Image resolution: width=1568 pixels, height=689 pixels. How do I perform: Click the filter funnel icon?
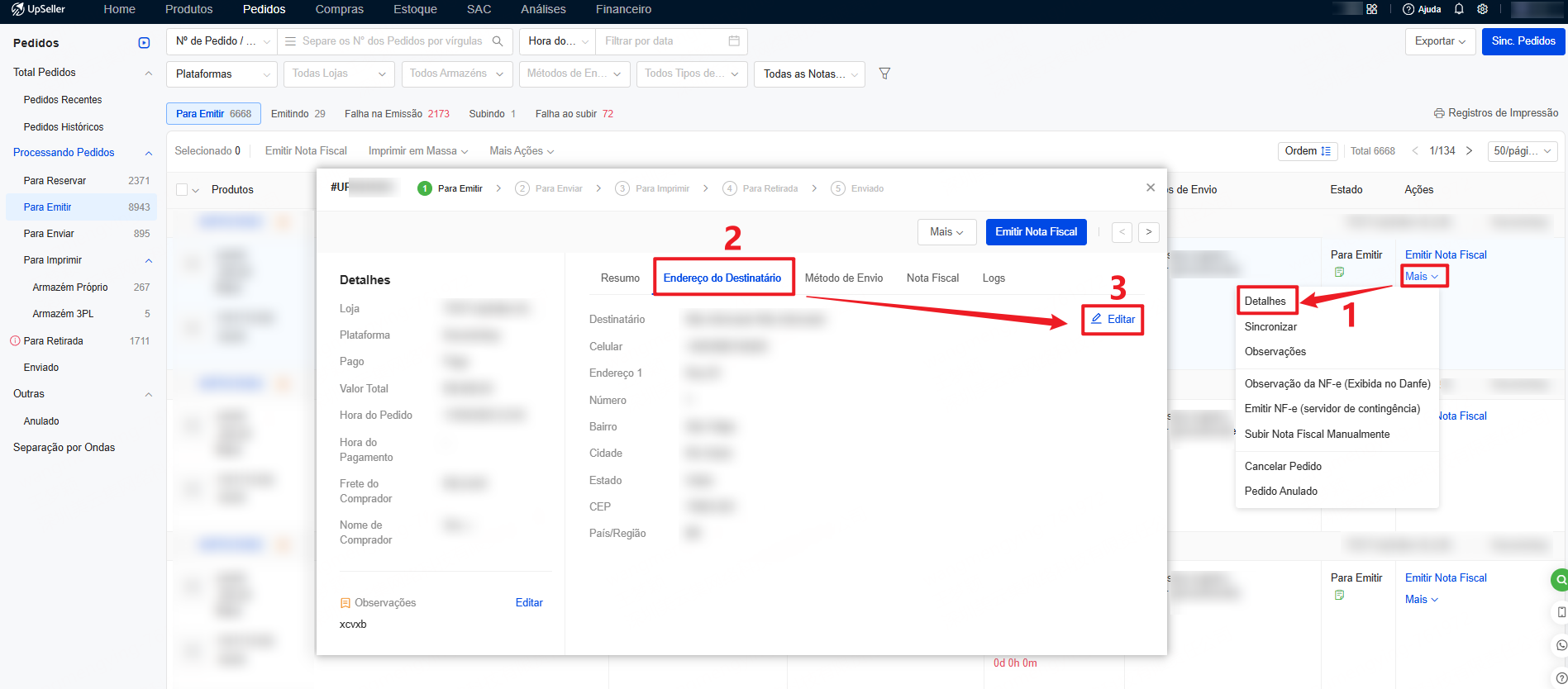pos(884,74)
